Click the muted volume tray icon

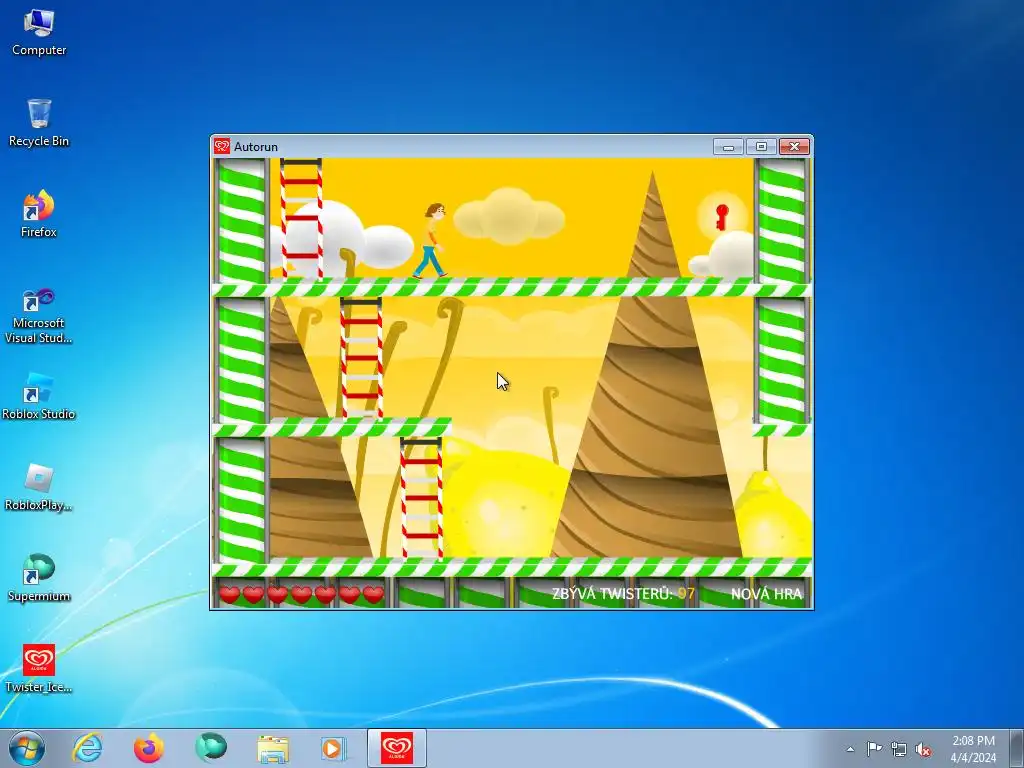pos(923,749)
